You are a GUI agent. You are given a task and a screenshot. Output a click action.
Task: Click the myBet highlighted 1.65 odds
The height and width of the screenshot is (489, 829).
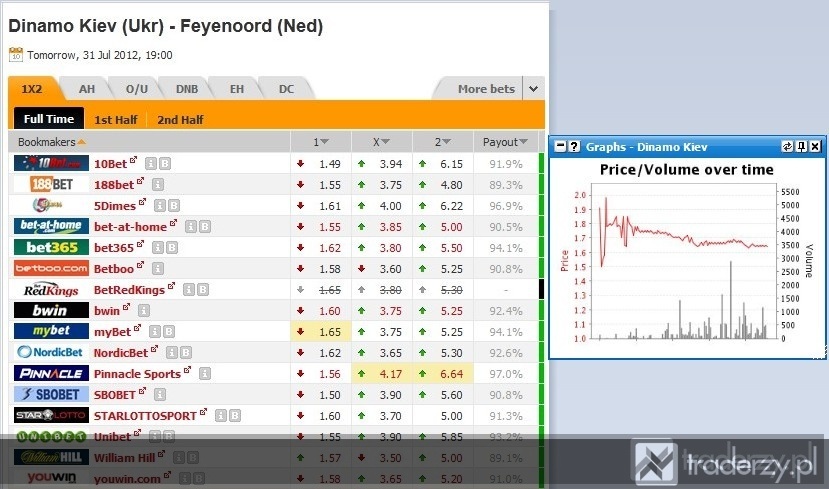320,331
